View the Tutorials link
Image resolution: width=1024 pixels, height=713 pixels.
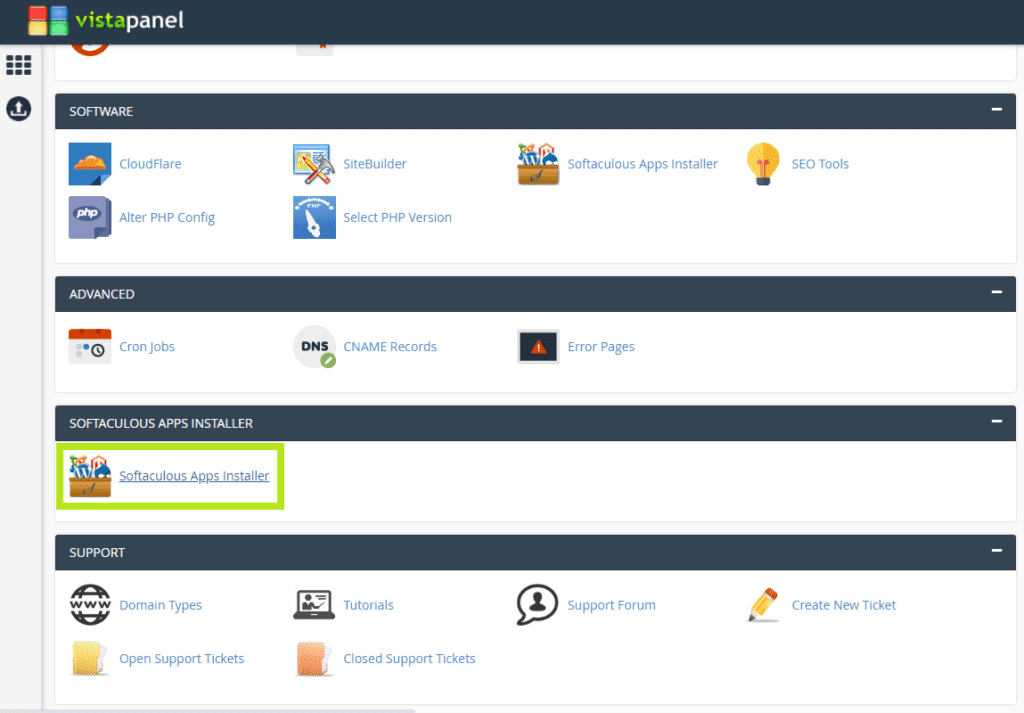pyautogui.click(x=368, y=605)
